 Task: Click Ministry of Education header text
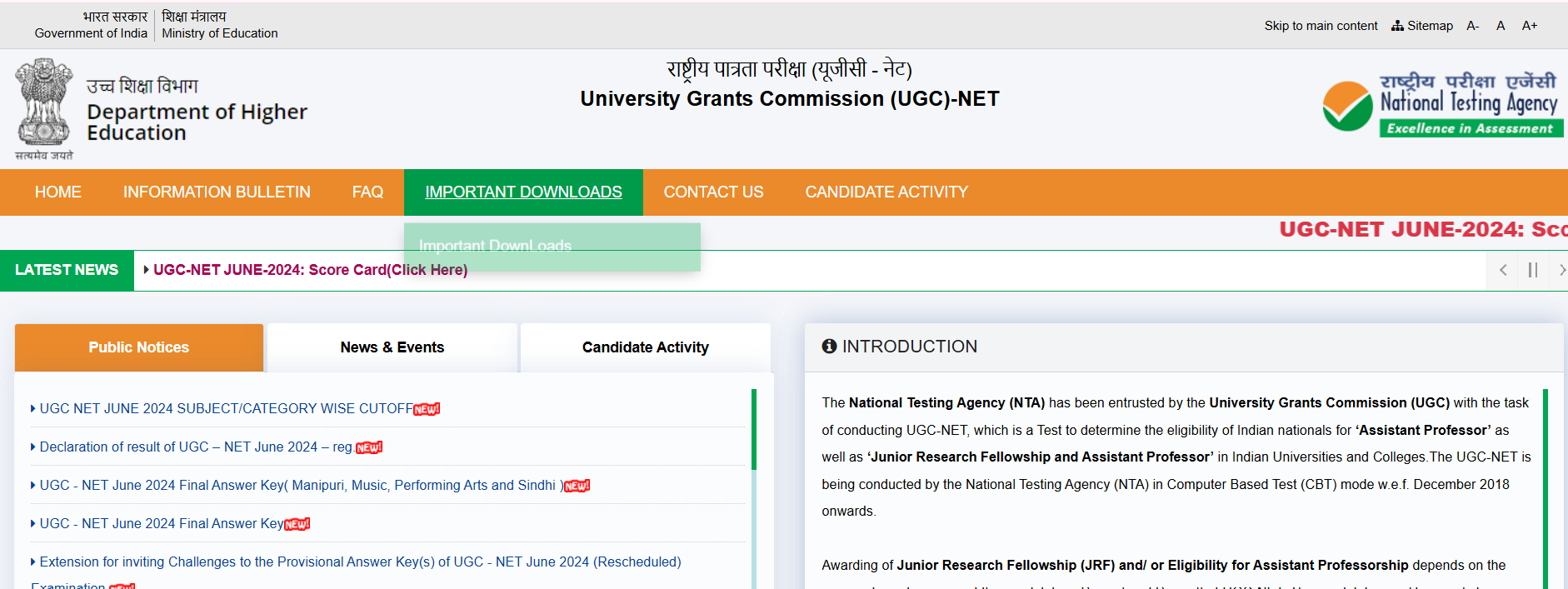[220, 33]
